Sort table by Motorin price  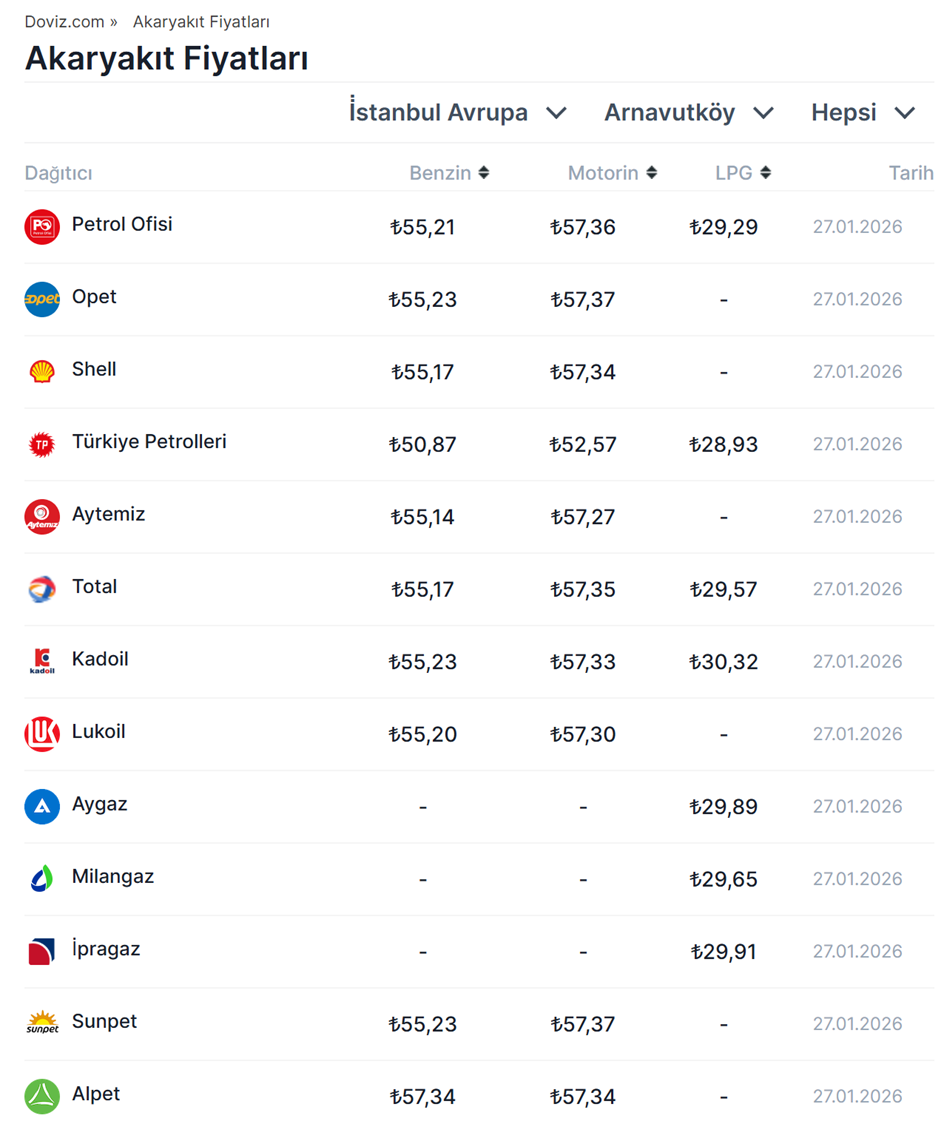click(x=612, y=173)
